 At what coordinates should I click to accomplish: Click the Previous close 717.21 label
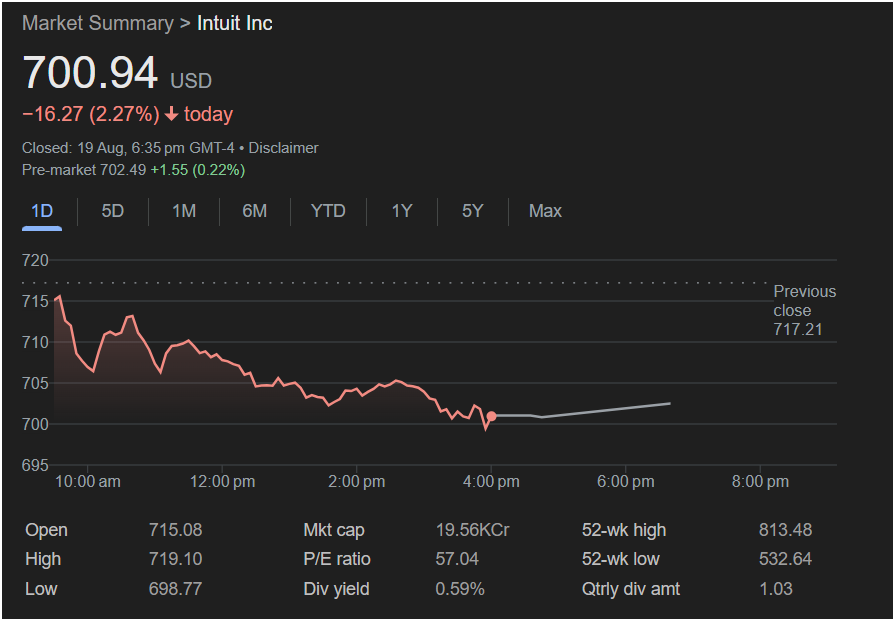(x=804, y=310)
